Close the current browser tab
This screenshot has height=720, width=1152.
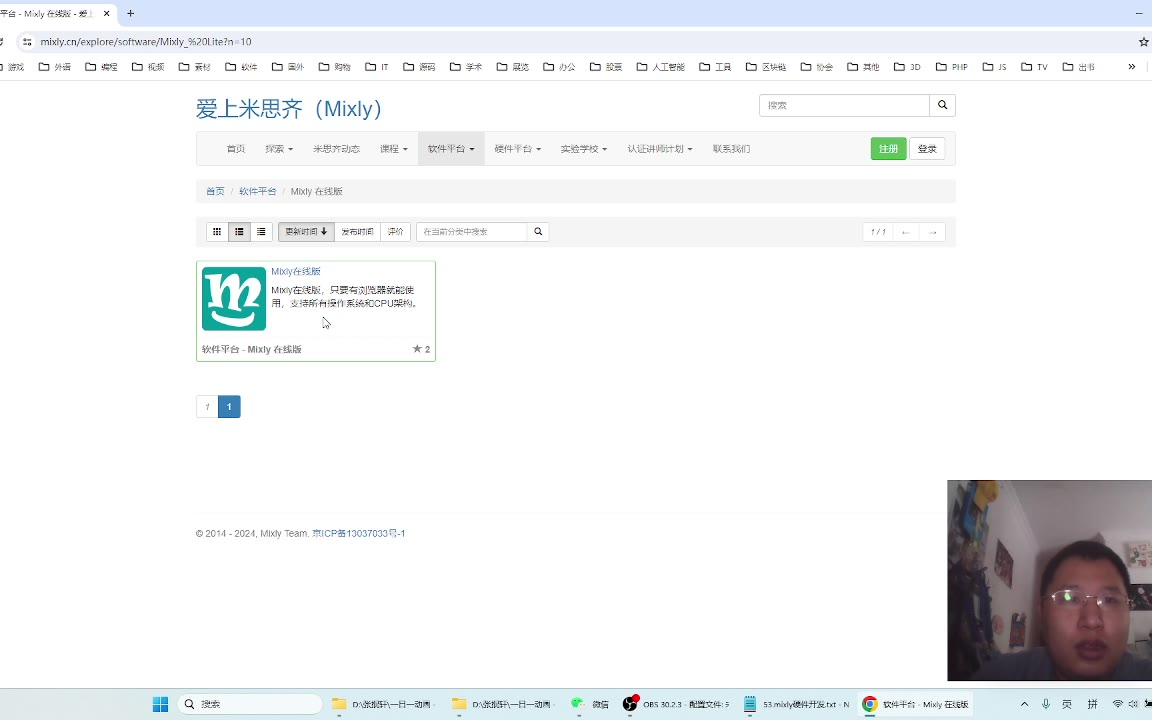pyautogui.click(x=107, y=13)
